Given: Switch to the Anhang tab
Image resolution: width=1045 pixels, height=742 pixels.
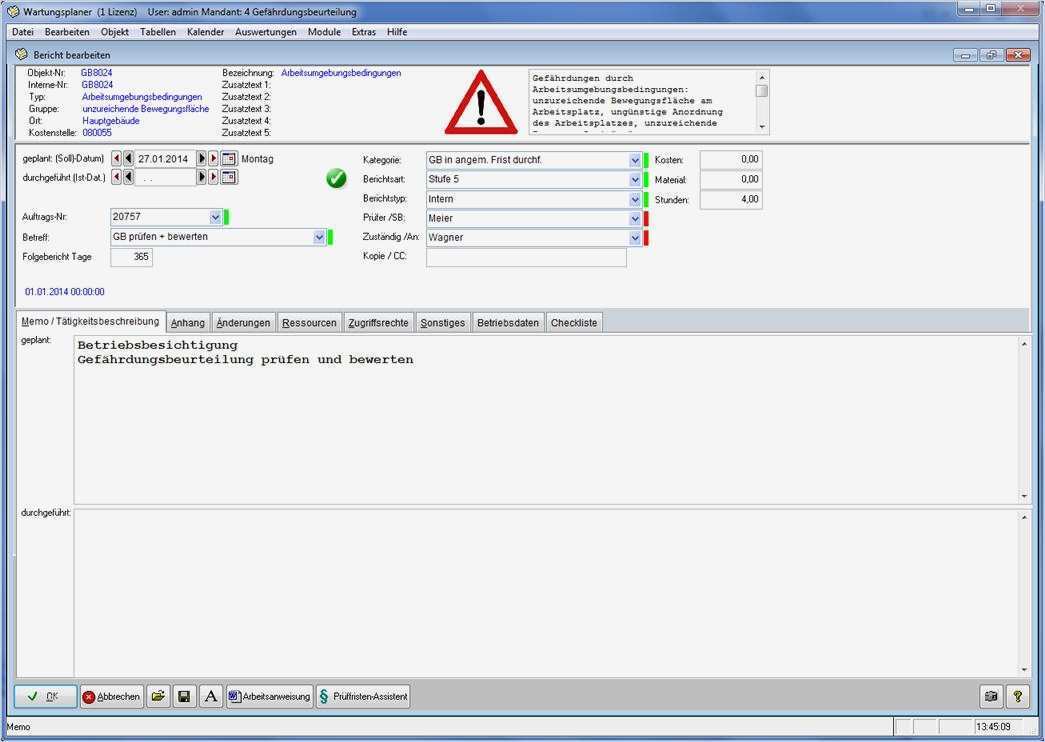Looking at the screenshot, I should pyautogui.click(x=188, y=323).
